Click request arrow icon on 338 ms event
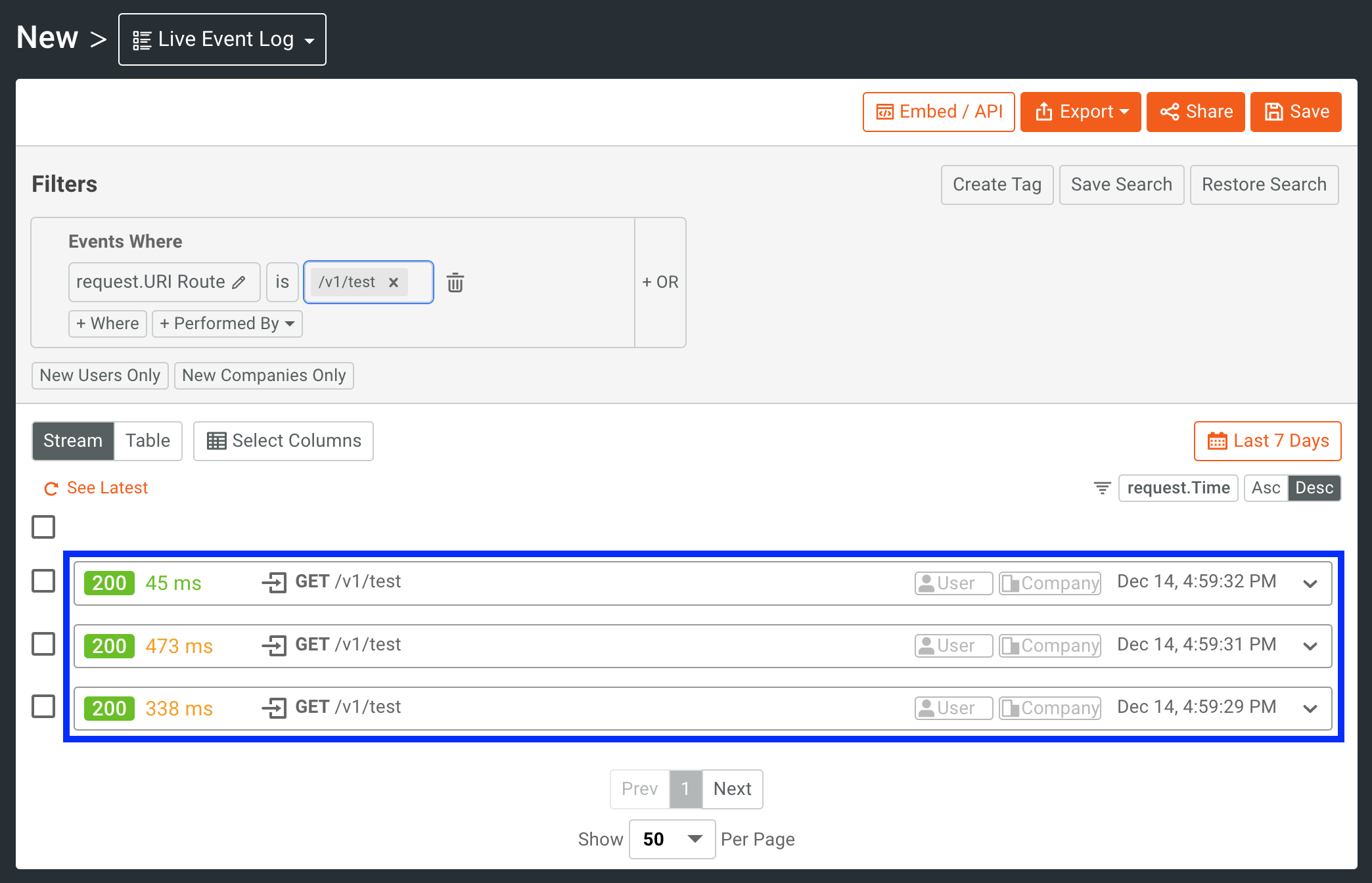The width and height of the screenshot is (1372, 883). click(274, 708)
